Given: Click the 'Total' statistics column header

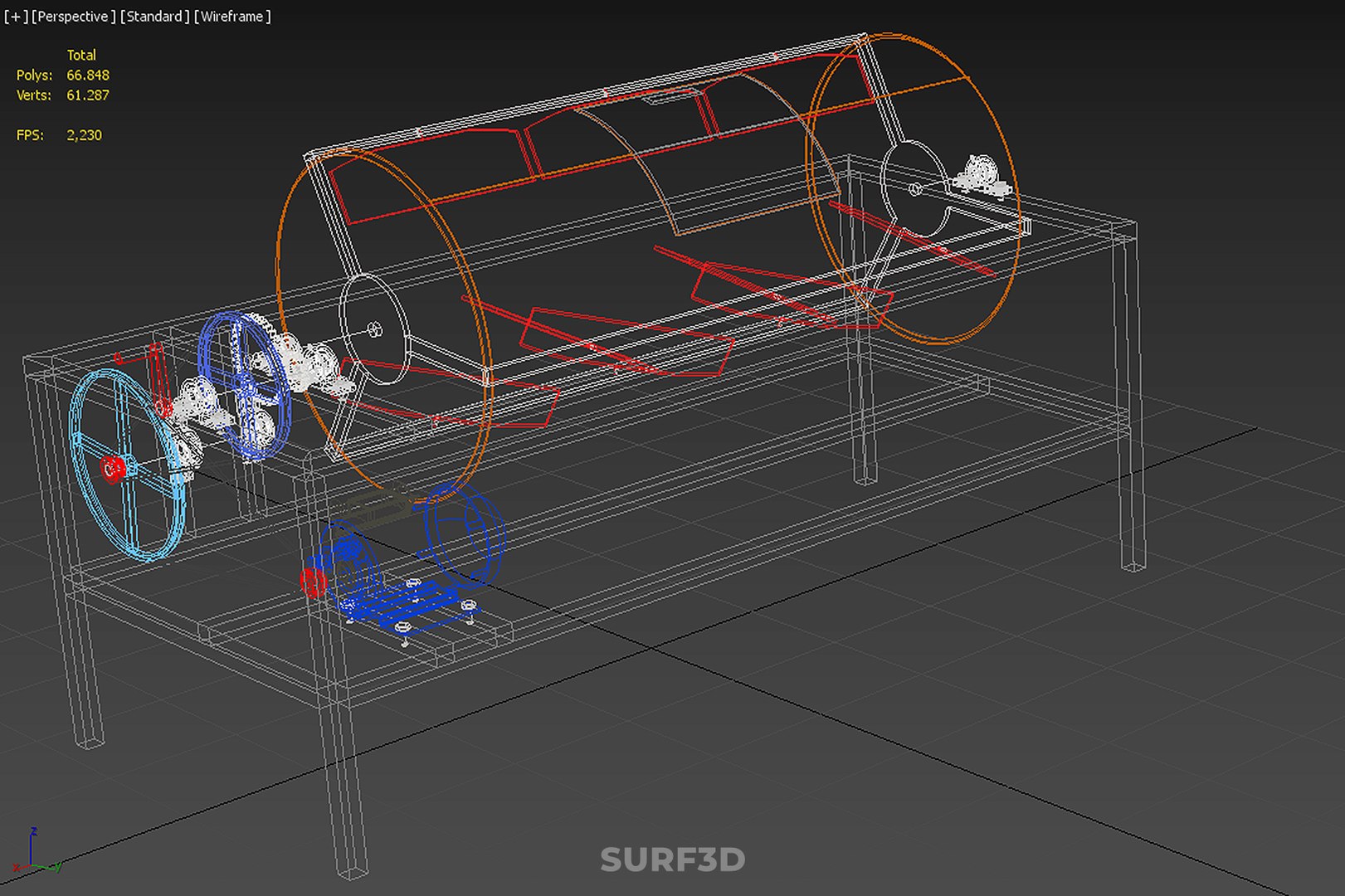Looking at the screenshot, I should (x=81, y=56).
